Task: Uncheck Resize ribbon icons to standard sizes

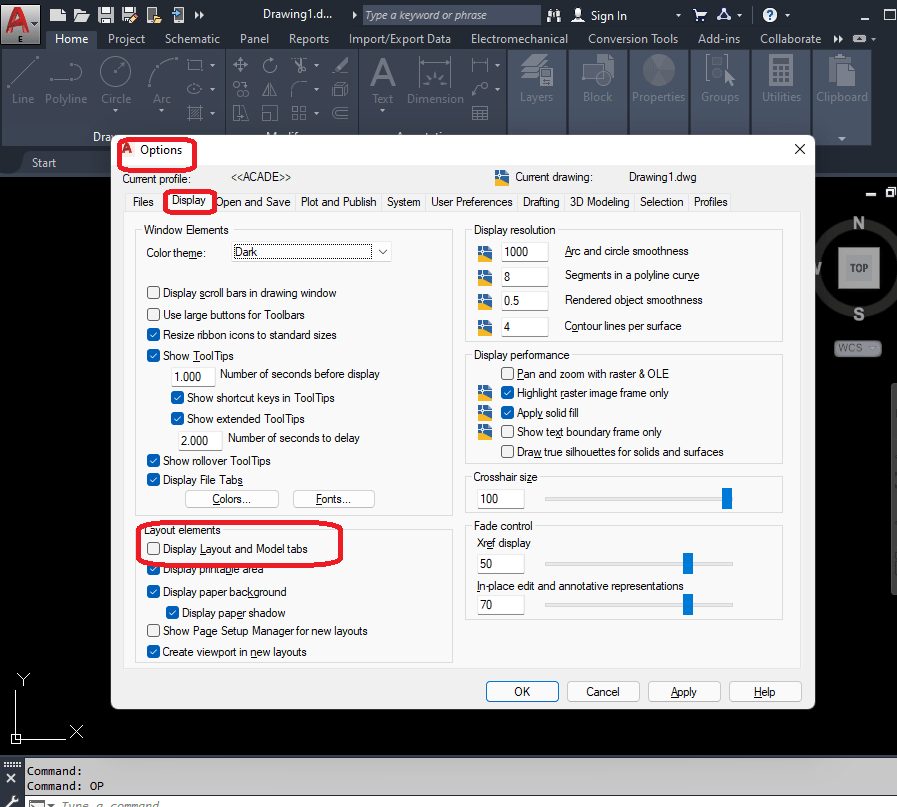Action: [153, 335]
